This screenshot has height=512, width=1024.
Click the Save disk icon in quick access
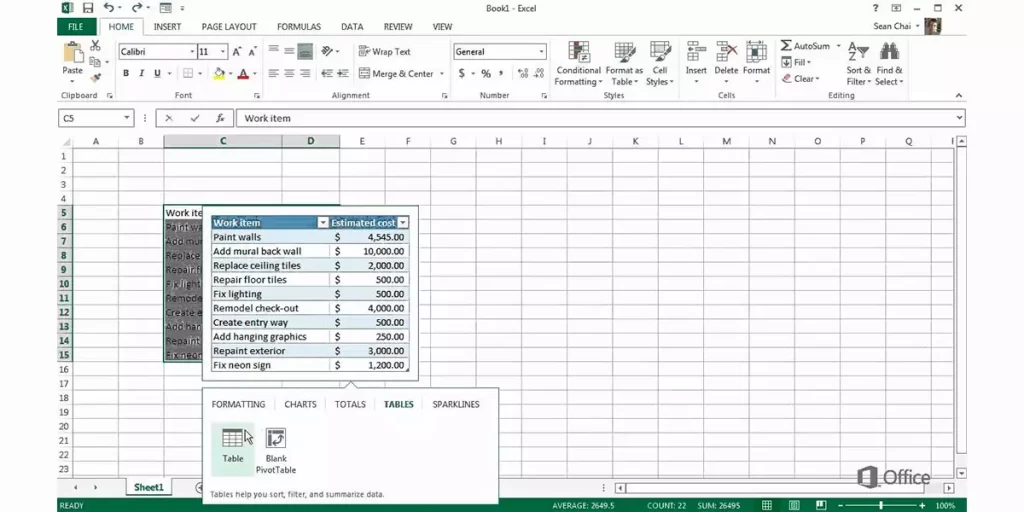click(88, 8)
